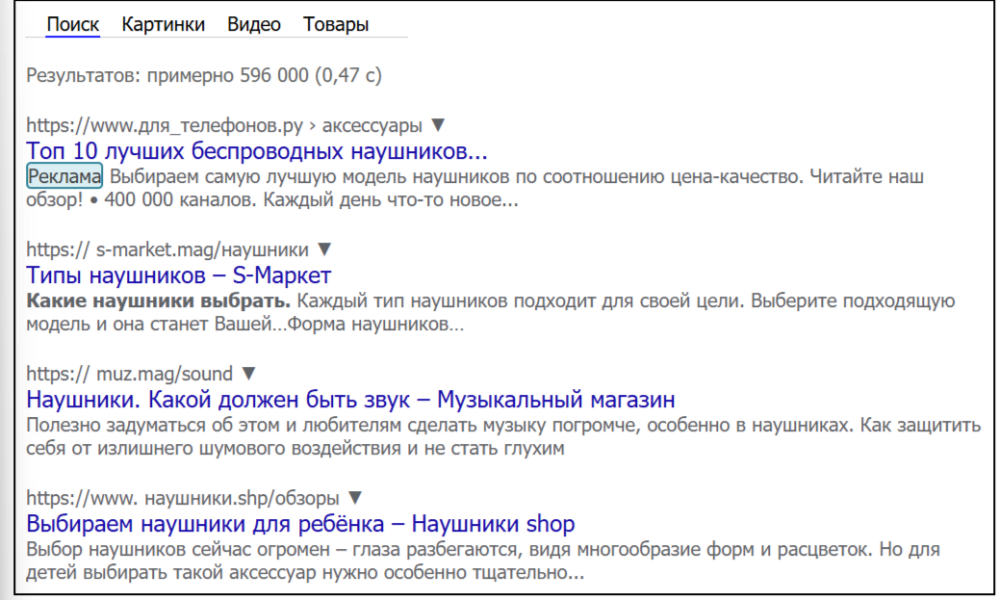Screen dimensions: 1000x600
Task: Go to the Товары tab
Action: 336,25
